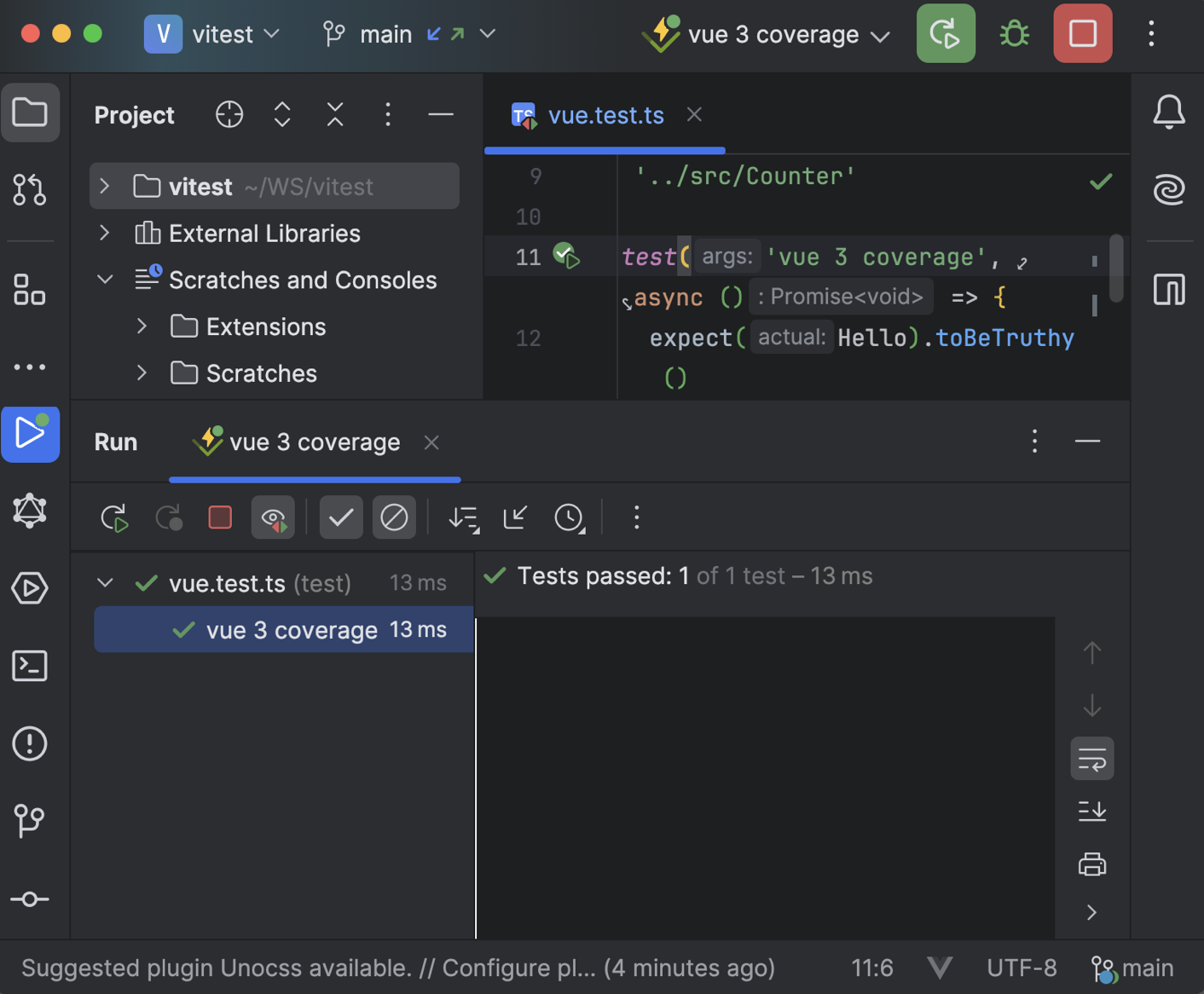Open the Project tool window folder icon
This screenshot has width=1204, height=994.
tap(31, 112)
